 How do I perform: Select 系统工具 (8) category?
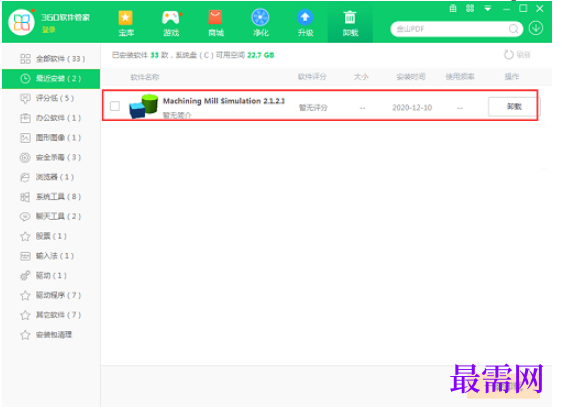pos(51,197)
